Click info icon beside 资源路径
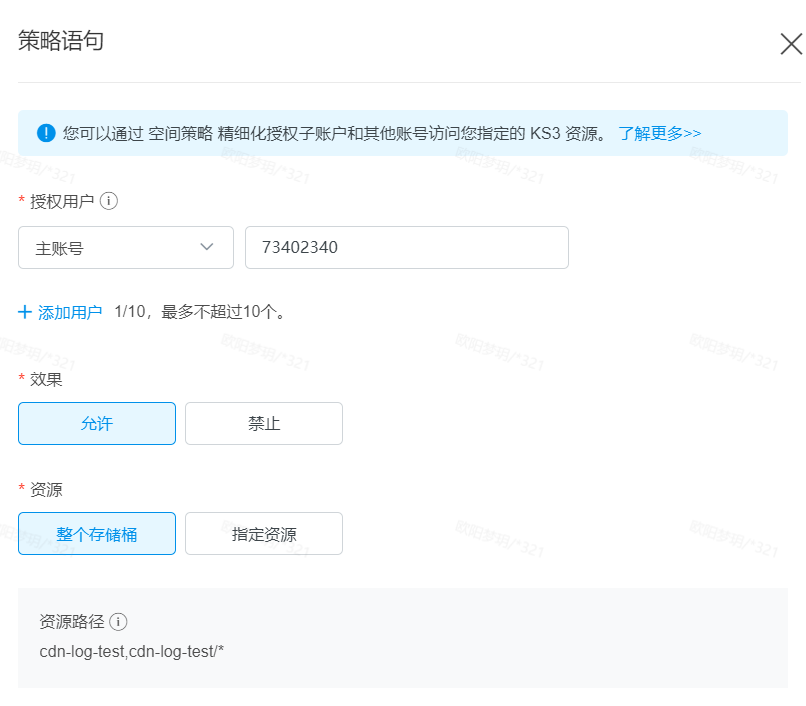Screen dimensions: 806x706 118,622
